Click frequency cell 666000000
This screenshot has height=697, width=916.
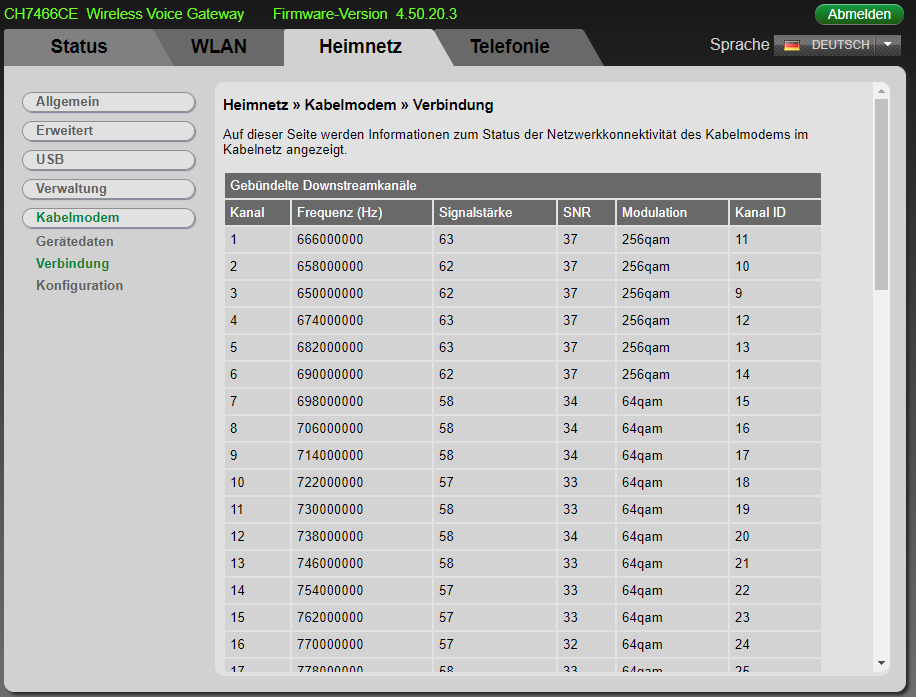[362, 240]
